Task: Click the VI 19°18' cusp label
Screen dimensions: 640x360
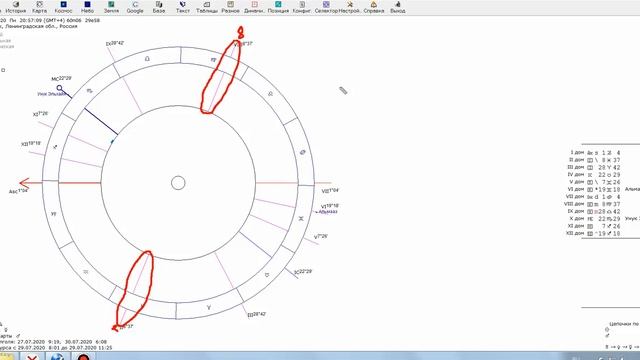Action: click(x=330, y=206)
